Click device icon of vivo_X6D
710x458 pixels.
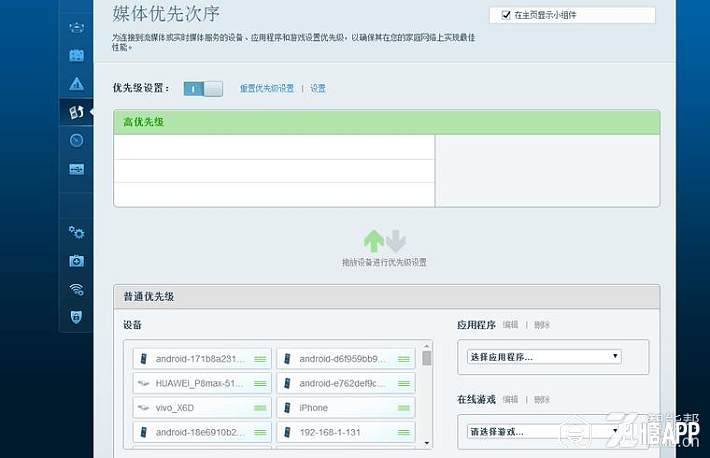pos(144,408)
